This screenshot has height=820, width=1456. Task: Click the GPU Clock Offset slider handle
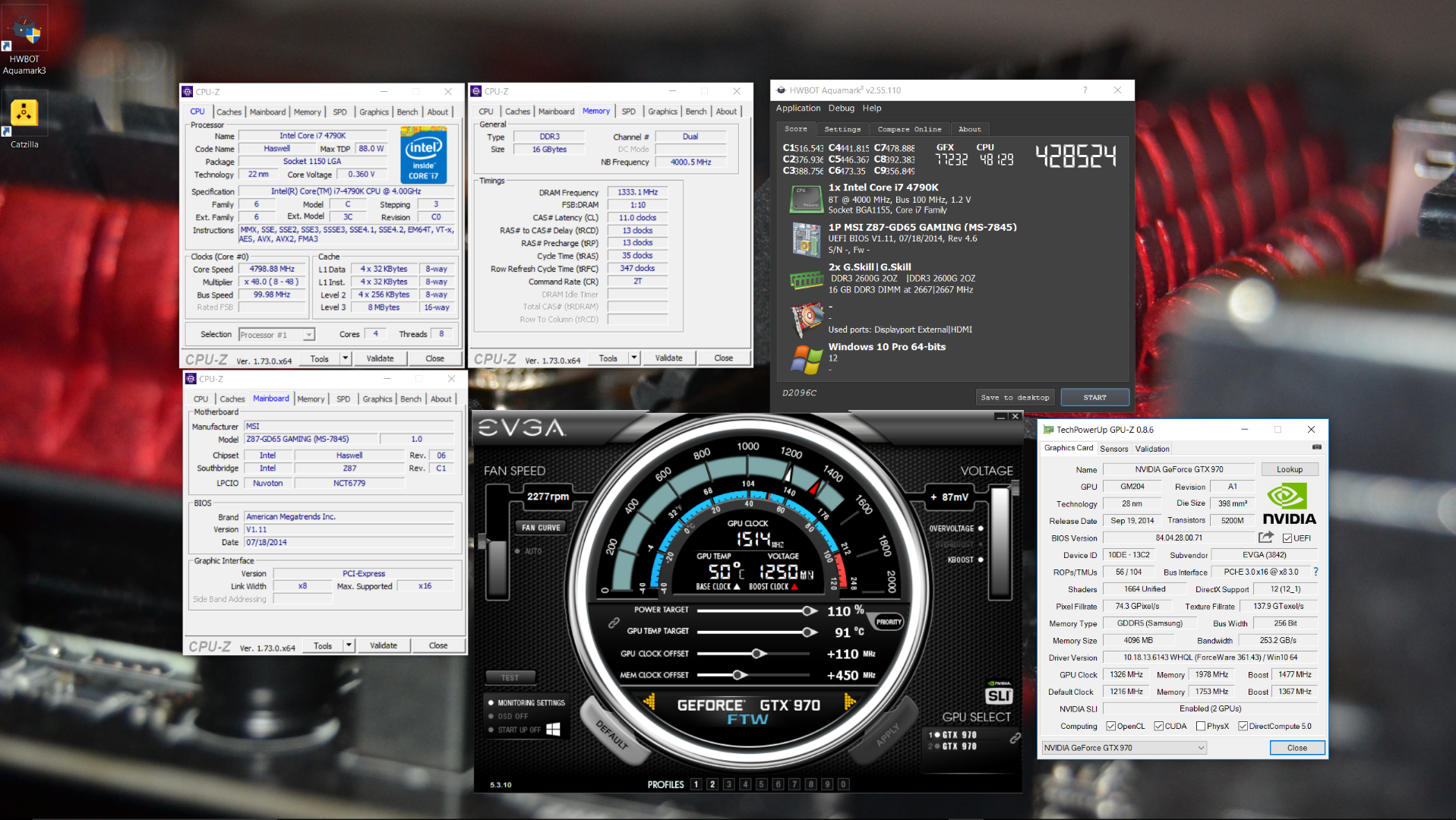[758, 654]
